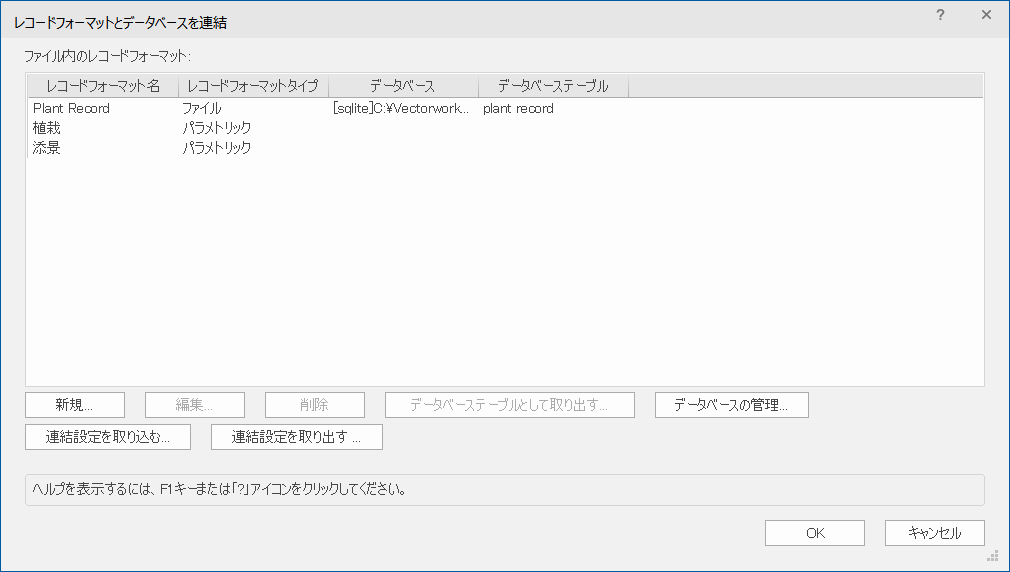Cancel with the キャンセル button
Image resolution: width=1010 pixels, height=572 pixels.
pyautogui.click(x=934, y=533)
